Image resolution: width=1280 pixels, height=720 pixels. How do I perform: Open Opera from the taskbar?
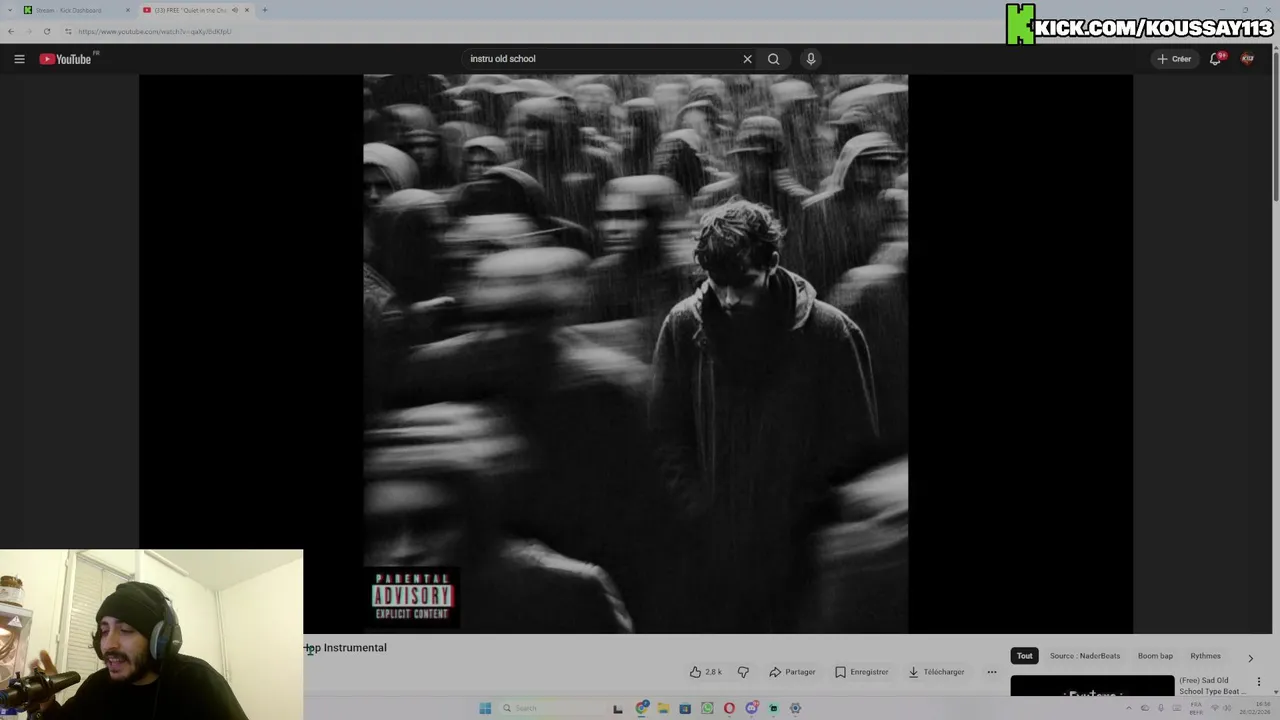729,708
